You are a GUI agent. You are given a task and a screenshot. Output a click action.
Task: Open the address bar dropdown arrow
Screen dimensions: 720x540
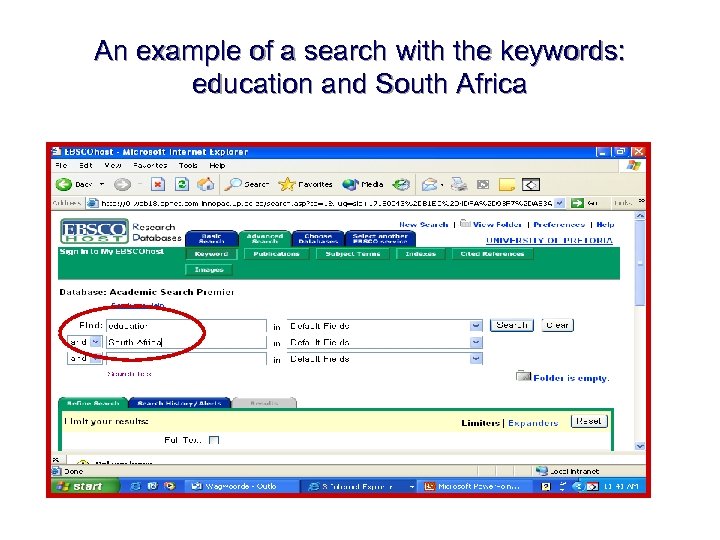559,203
